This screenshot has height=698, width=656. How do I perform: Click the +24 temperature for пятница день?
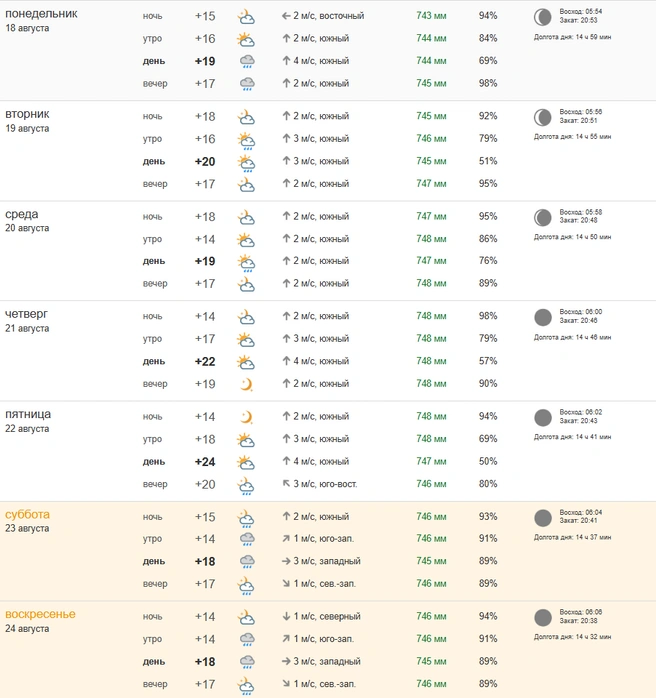click(205, 462)
